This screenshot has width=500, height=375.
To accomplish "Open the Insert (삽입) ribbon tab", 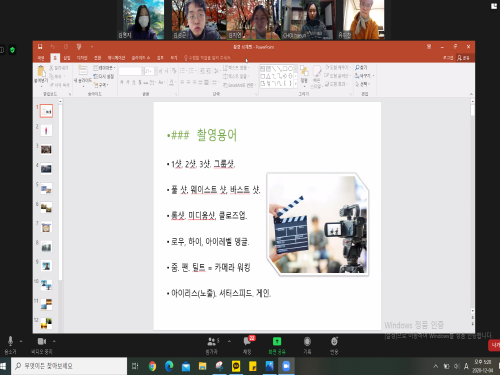I will point(67,58).
